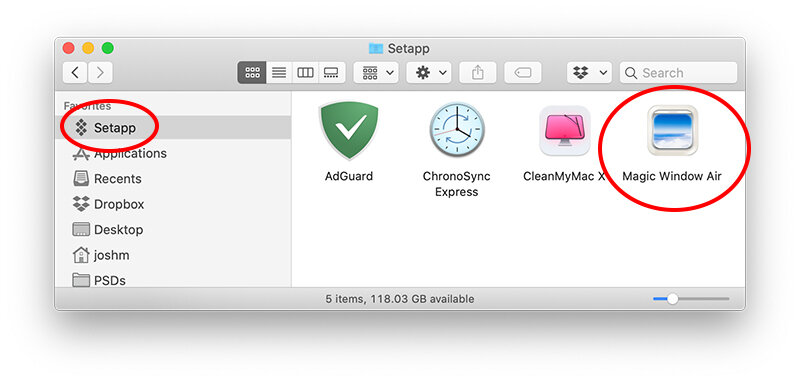800x383 pixels.
Task: Open the group-by arrangement dropdown
Action: [377, 72]
